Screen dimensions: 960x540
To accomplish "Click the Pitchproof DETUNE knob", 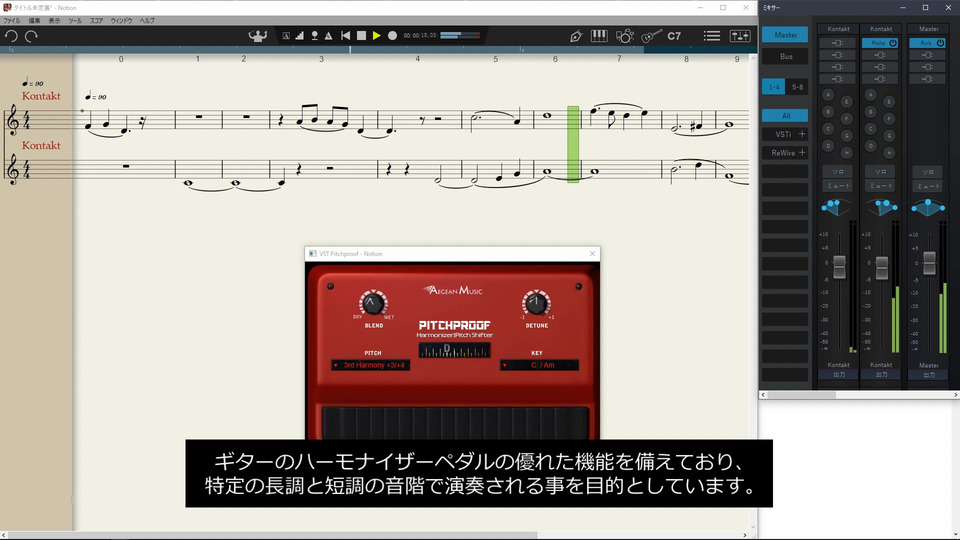I will (536, 302).
